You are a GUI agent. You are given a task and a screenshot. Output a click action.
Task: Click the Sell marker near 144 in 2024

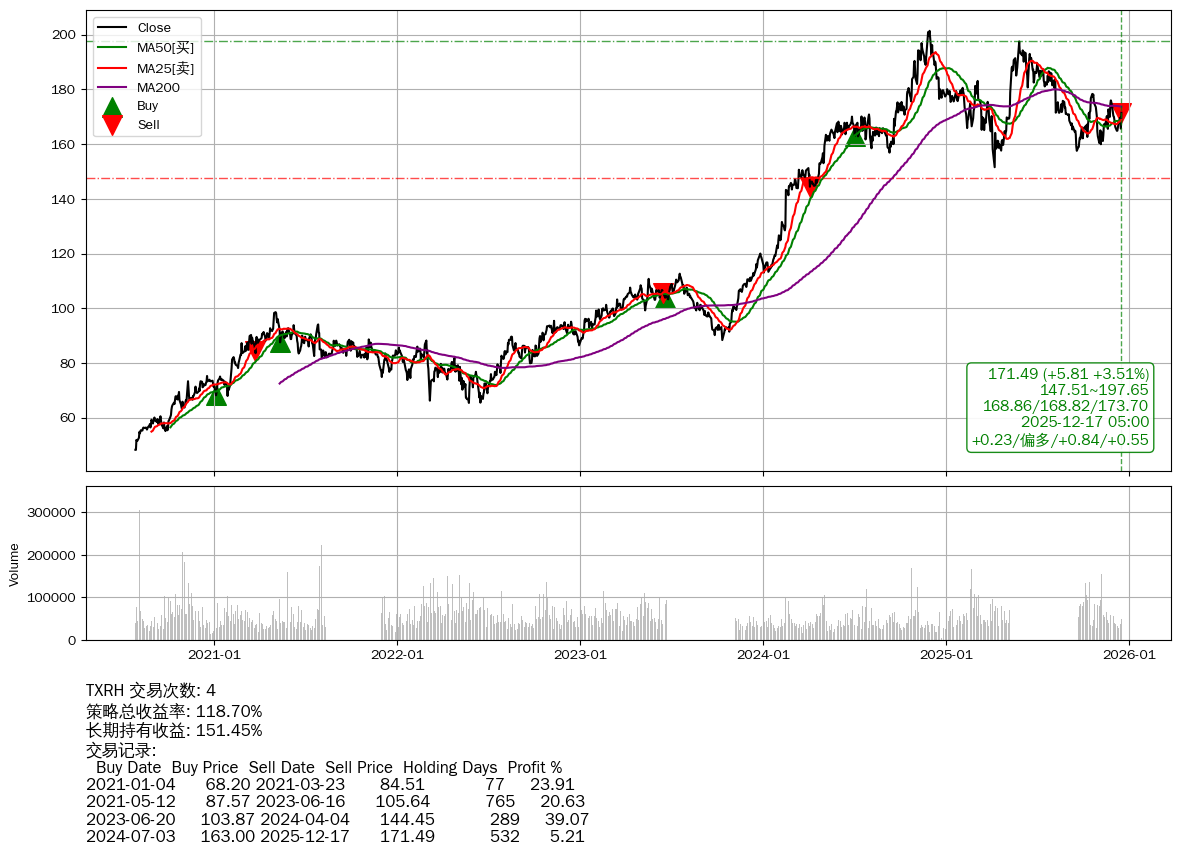(x=811, y=186)
